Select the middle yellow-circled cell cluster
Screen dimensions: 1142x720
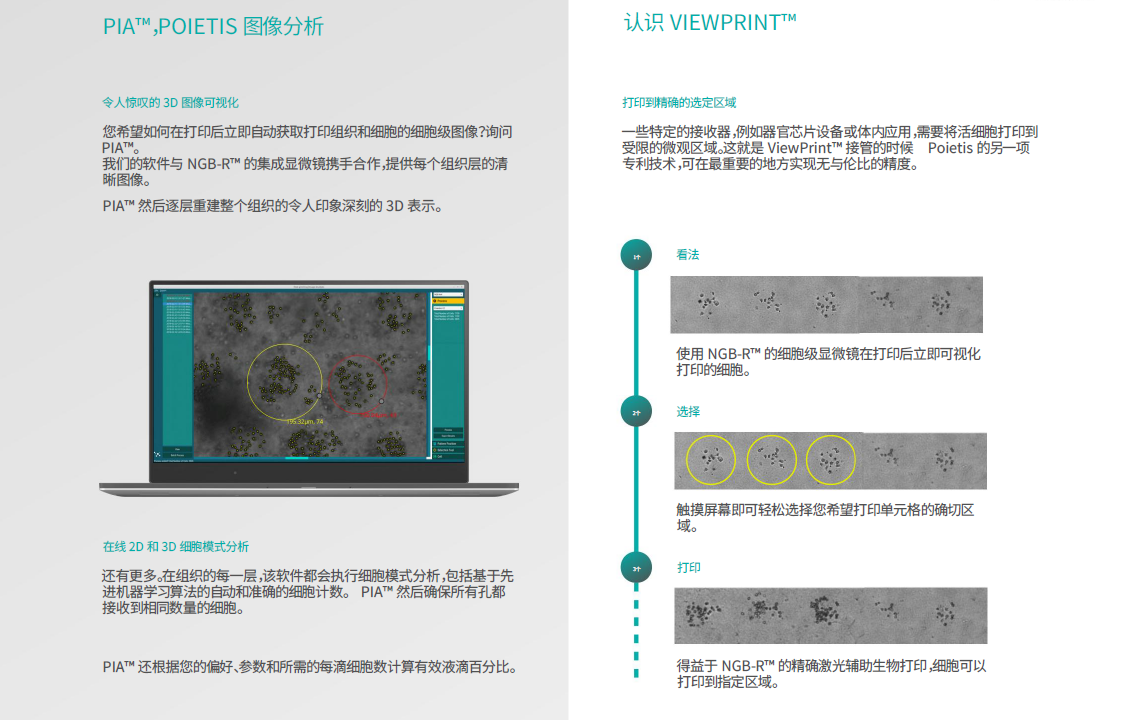point(771,460)
